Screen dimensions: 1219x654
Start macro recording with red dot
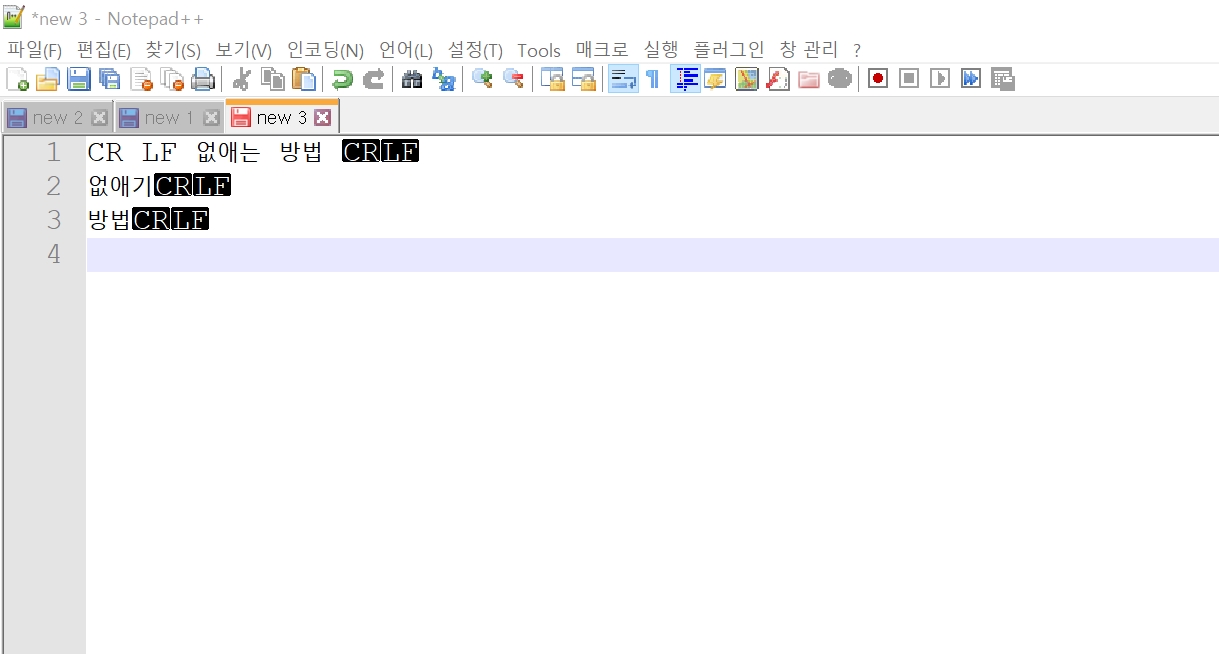pos(878,79)
